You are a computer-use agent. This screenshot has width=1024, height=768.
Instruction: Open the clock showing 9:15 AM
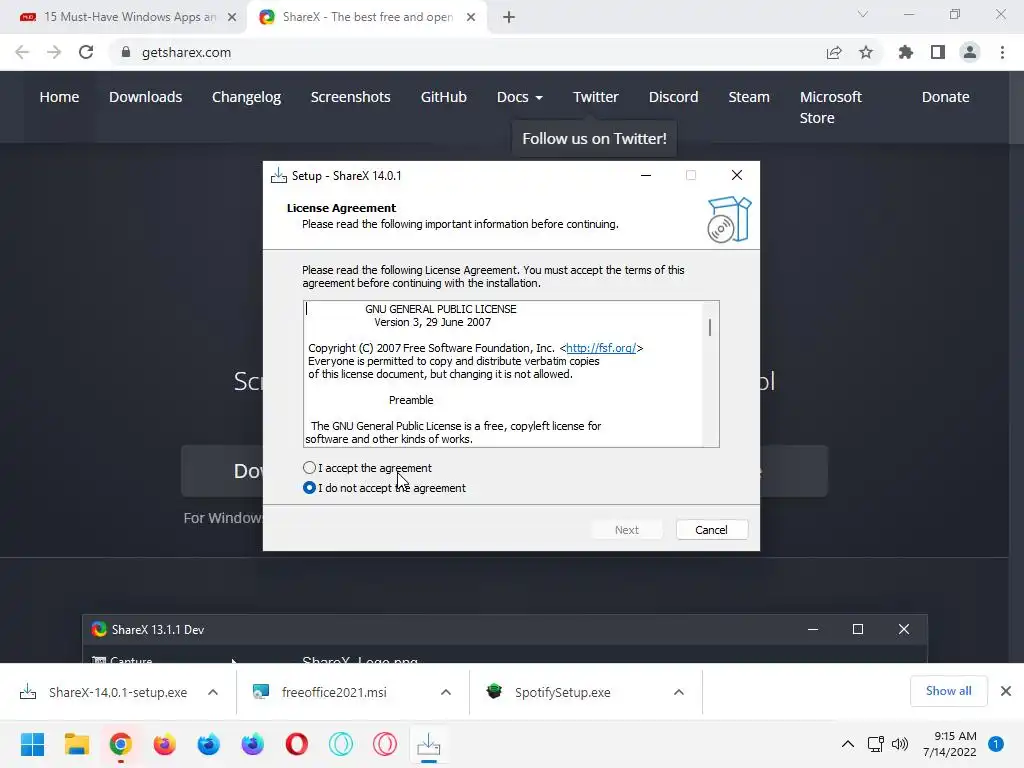(x=950, y=744)
